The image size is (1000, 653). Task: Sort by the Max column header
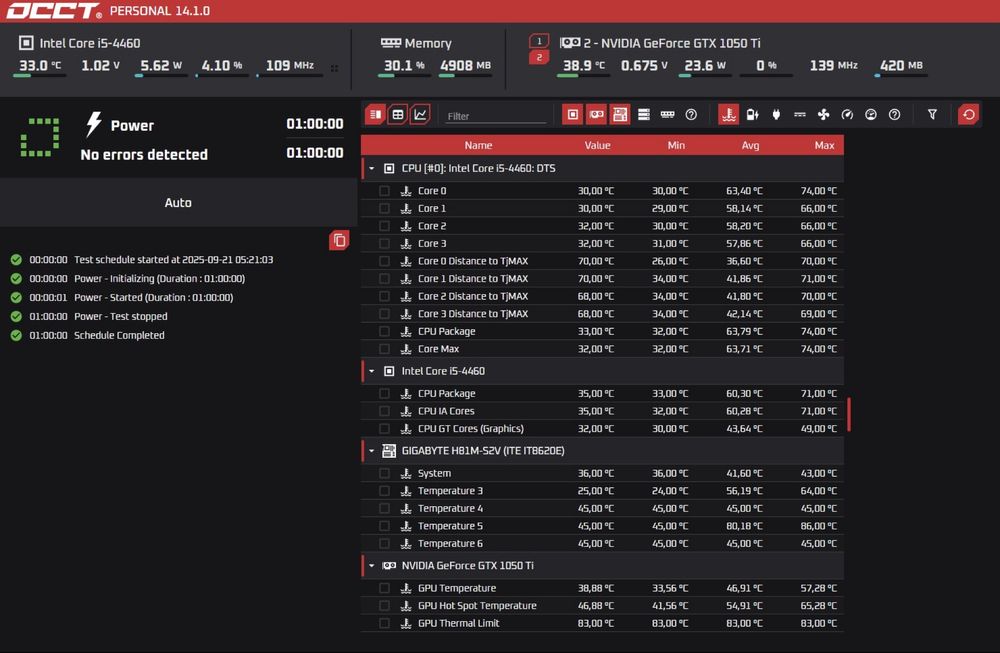click(x=825, y=145)
